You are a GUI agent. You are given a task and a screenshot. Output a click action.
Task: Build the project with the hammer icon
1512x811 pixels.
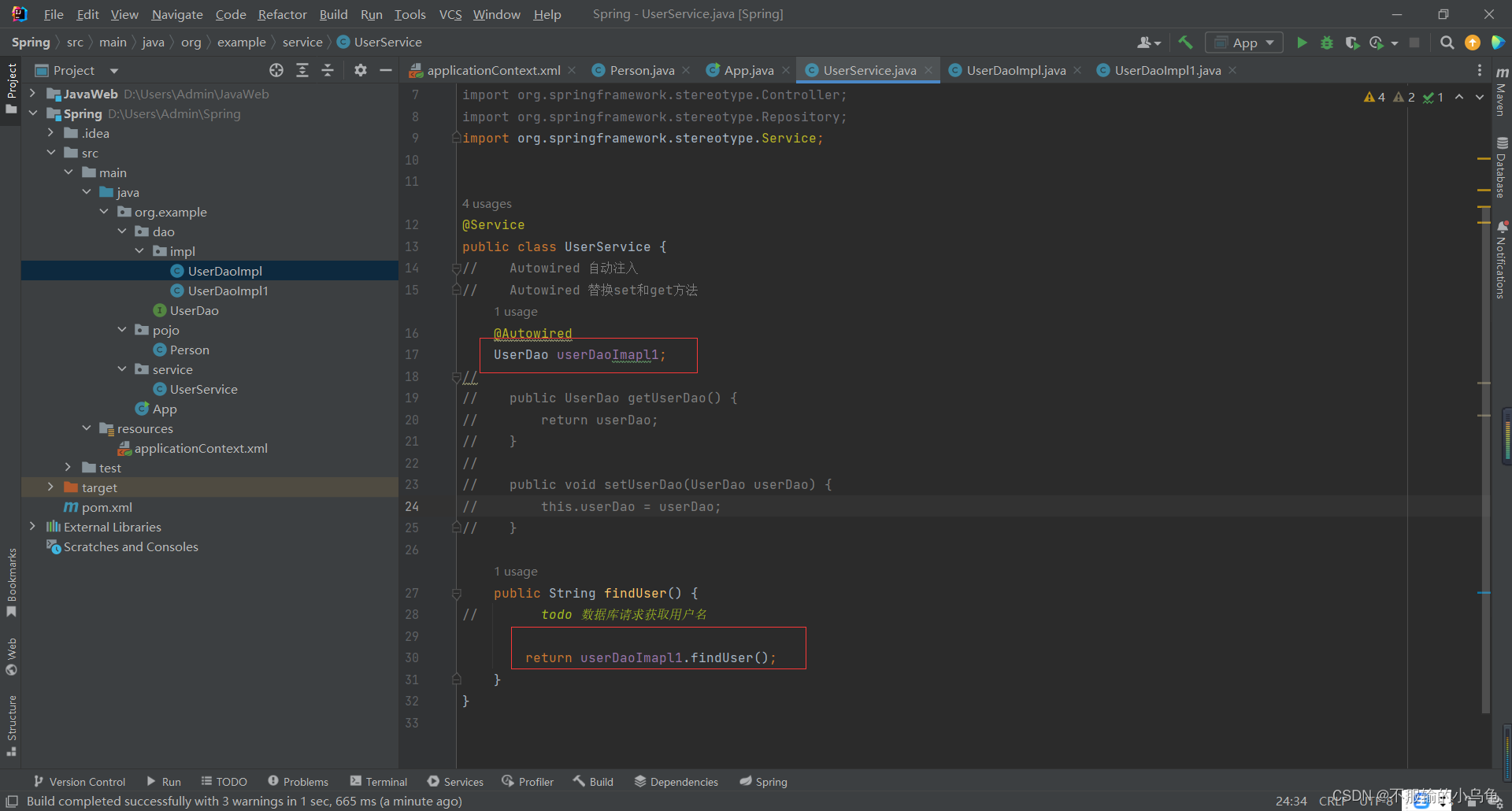(1185, 43)
